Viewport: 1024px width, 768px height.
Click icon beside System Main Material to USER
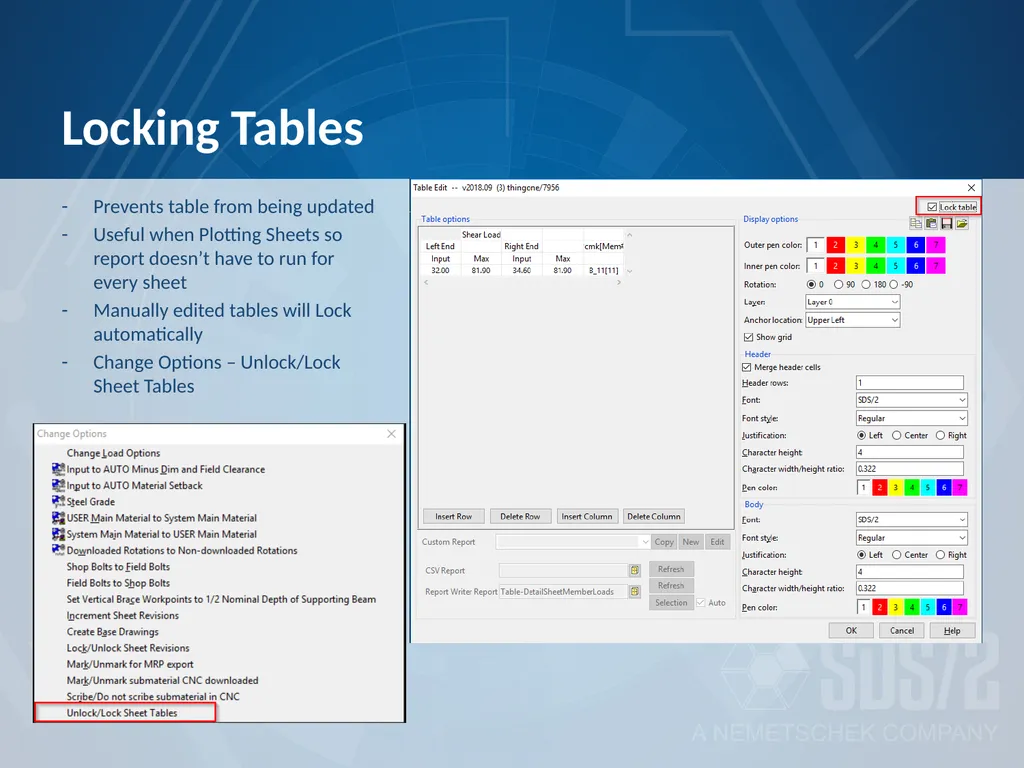(x=58, y=534)
